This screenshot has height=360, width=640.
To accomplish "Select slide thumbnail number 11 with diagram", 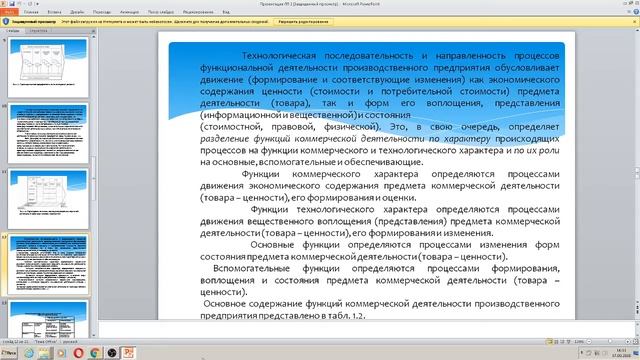I will click(x=48, y=199).
